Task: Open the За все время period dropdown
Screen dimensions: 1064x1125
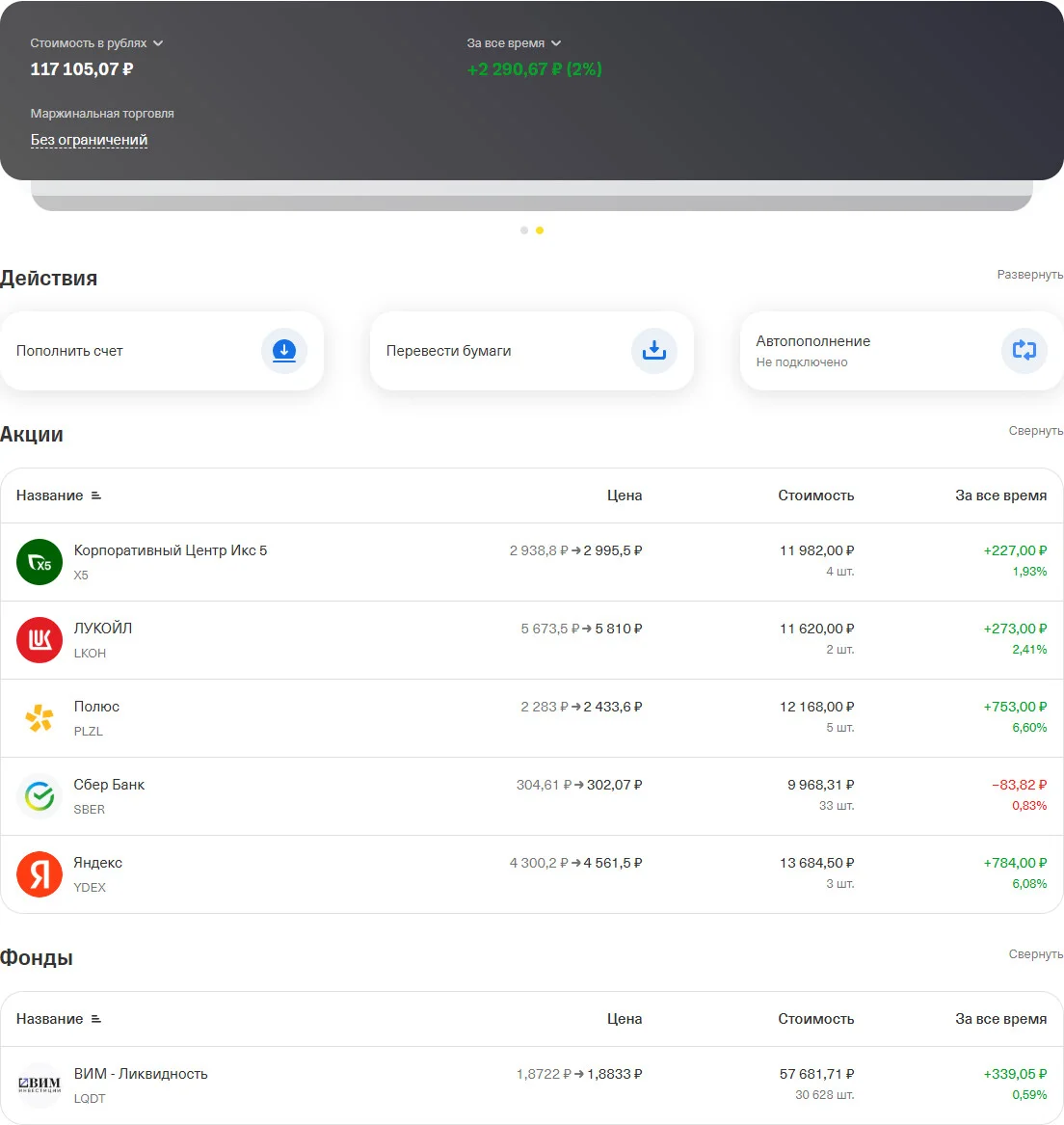Action: point(514,43)
